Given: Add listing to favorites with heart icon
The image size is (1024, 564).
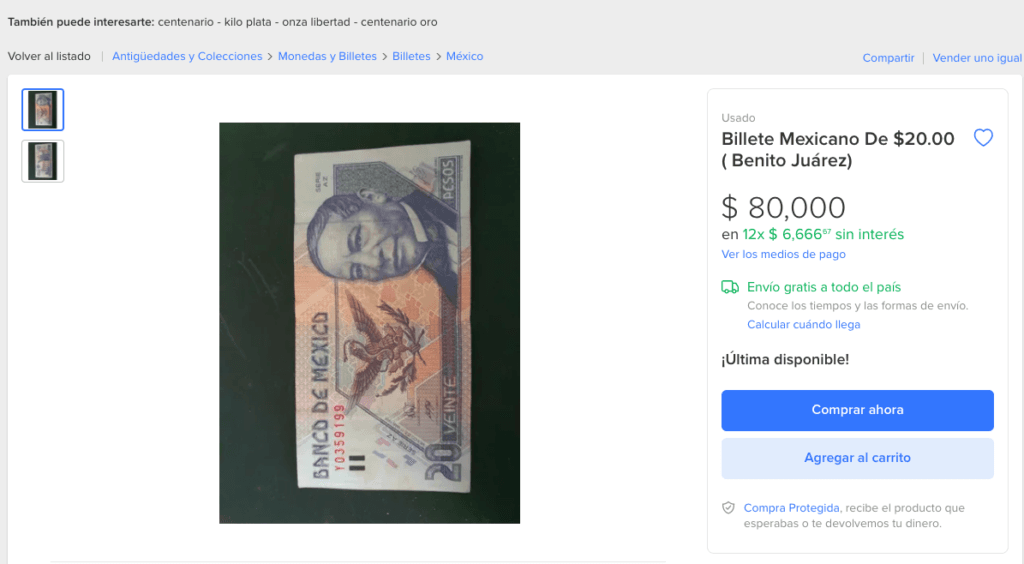Looking at the screenshot, I should pos(983,138).
